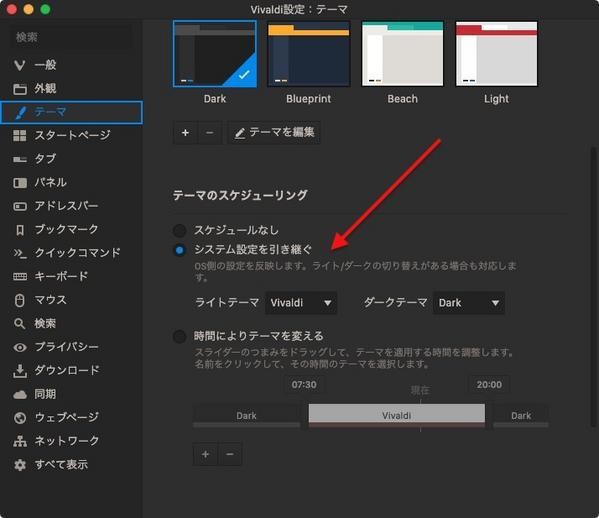The height and width of the screenshot is (518, 599).
Task: Select the Dark theme thumbnail
Action: [x=215, y=54]
